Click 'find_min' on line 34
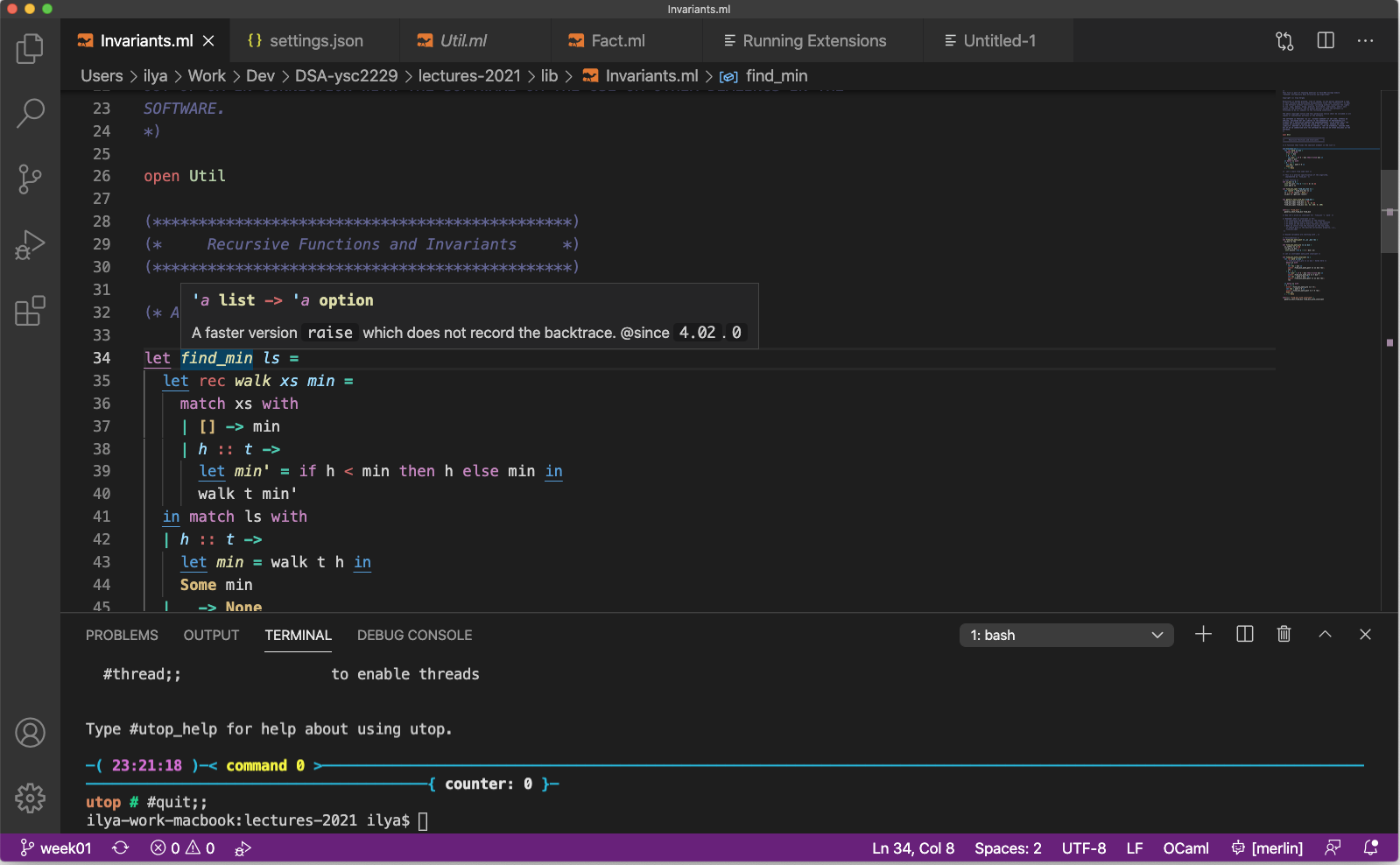 (x=216, y=358)
